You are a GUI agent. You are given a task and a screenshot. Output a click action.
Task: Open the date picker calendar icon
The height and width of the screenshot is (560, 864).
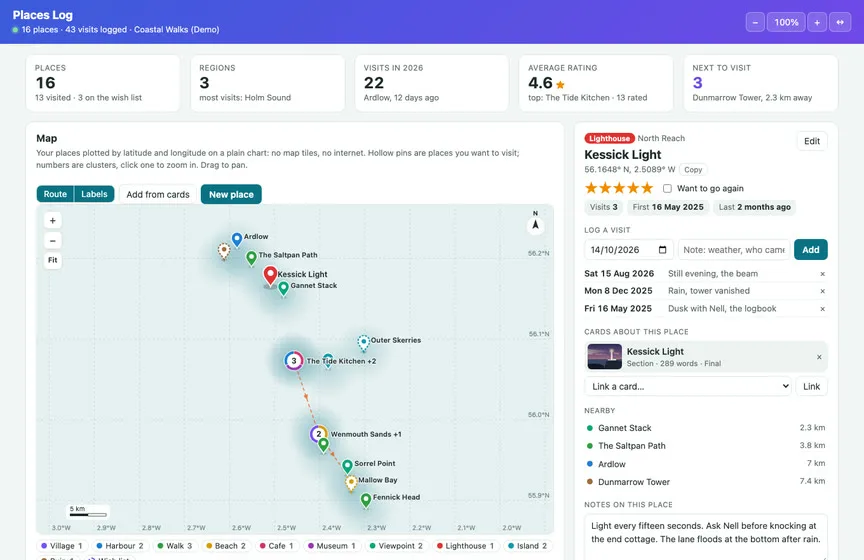662,250
